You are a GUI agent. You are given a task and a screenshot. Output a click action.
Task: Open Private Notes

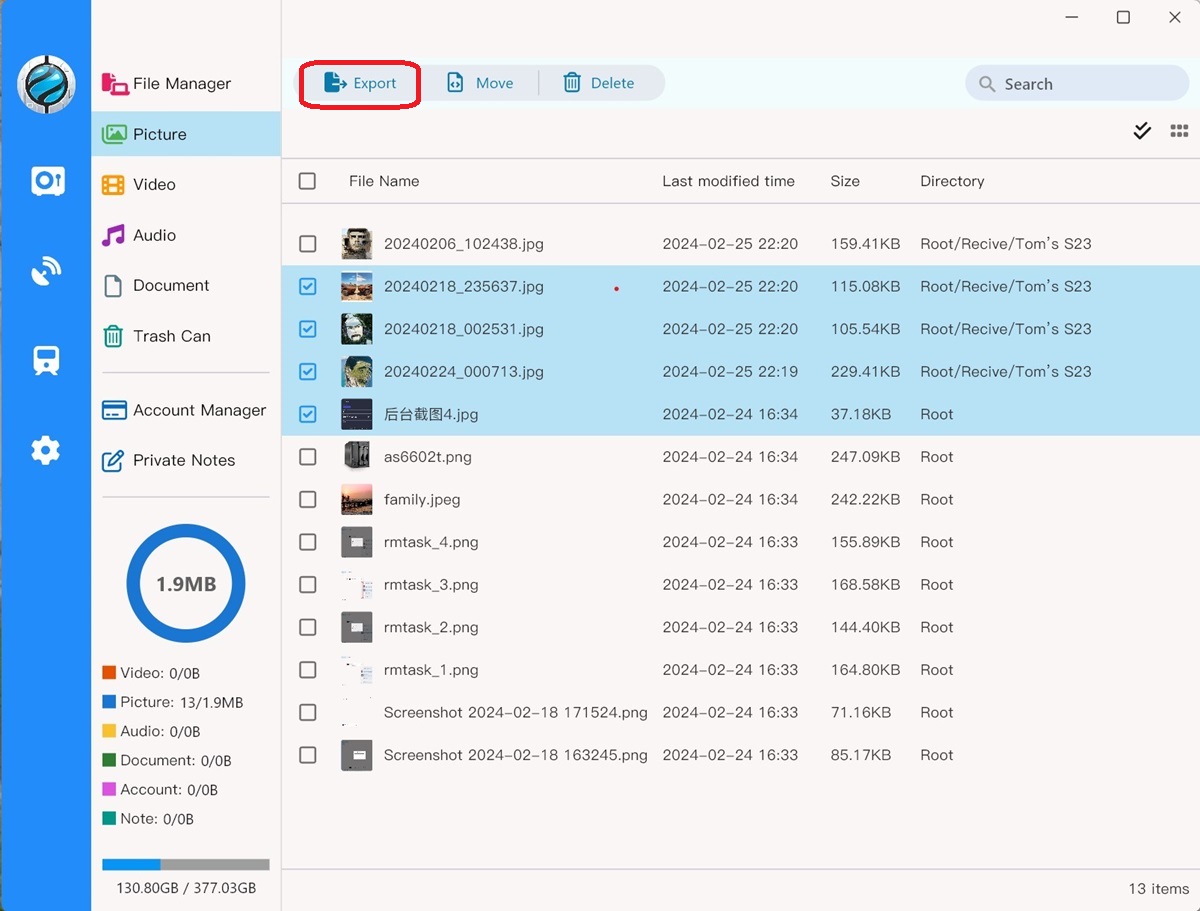coord(170,460)
